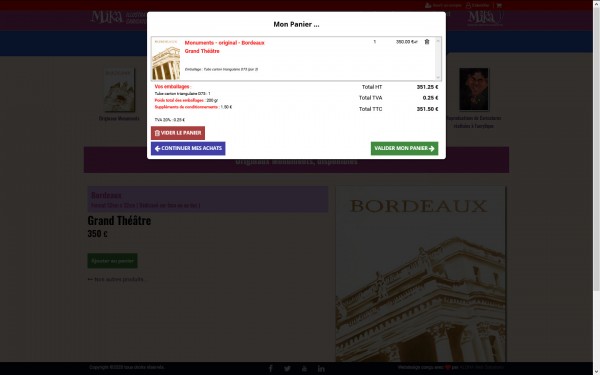
Task: Continue shopping with Continuer mes achats
Action: pyautogui.click(x=188, y=148)
